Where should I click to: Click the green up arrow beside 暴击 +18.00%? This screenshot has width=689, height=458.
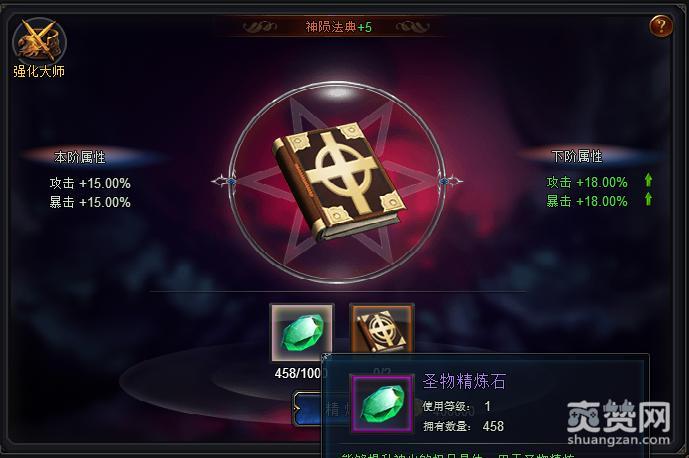click(x=648, y=200)
